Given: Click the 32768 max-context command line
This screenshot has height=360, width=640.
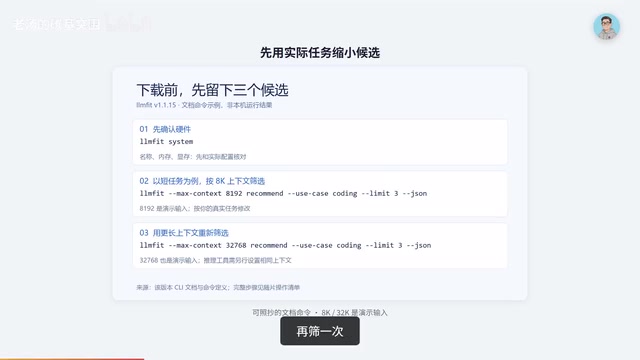Looking at the screenshot, I should pos(285,245).
